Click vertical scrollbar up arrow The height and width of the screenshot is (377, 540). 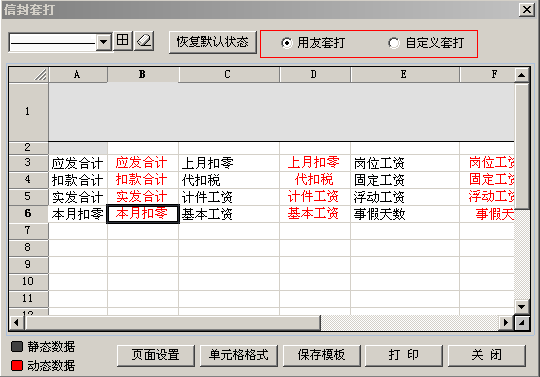522,75
